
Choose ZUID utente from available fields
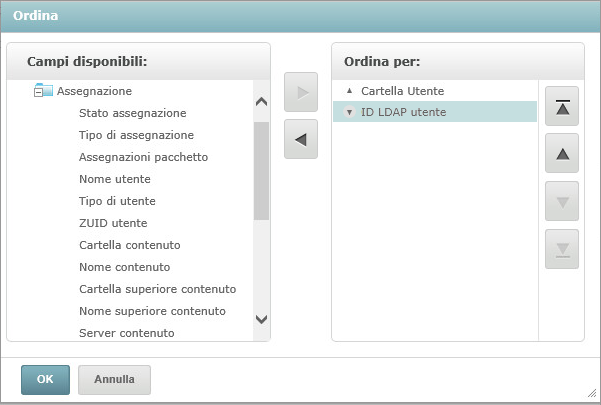point(113,223)
